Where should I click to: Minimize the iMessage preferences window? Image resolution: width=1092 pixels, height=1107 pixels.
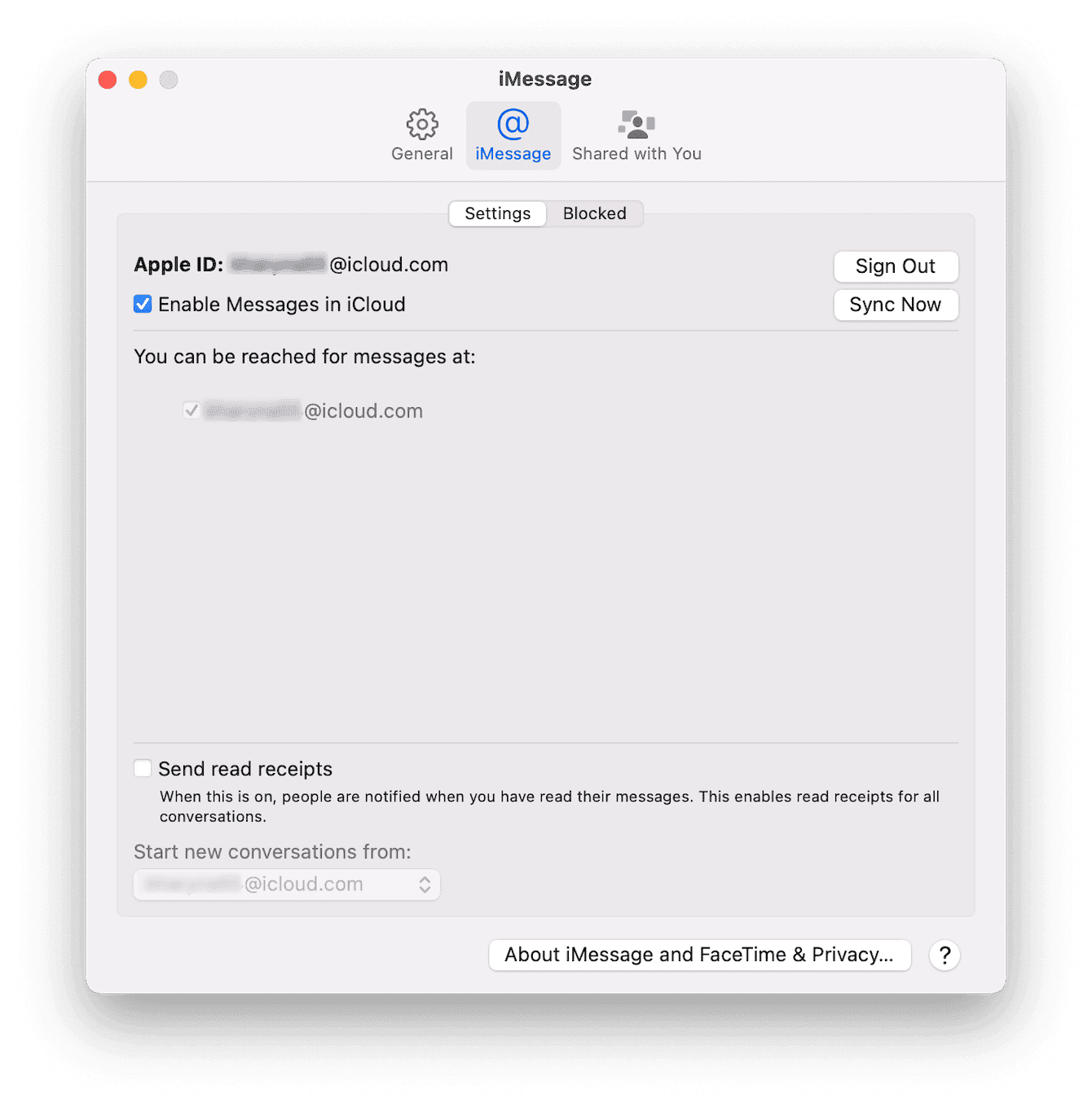[x=138, y=80]
